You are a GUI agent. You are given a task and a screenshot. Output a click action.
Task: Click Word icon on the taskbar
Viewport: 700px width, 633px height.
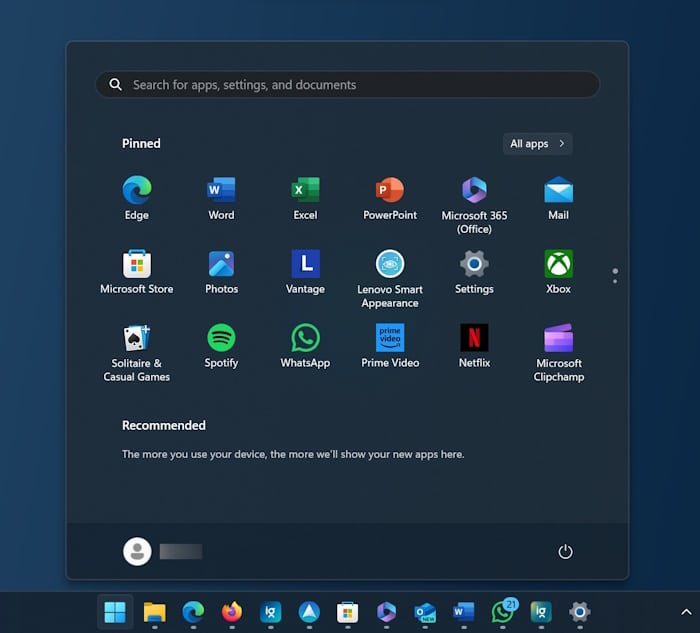pos(464,612)
